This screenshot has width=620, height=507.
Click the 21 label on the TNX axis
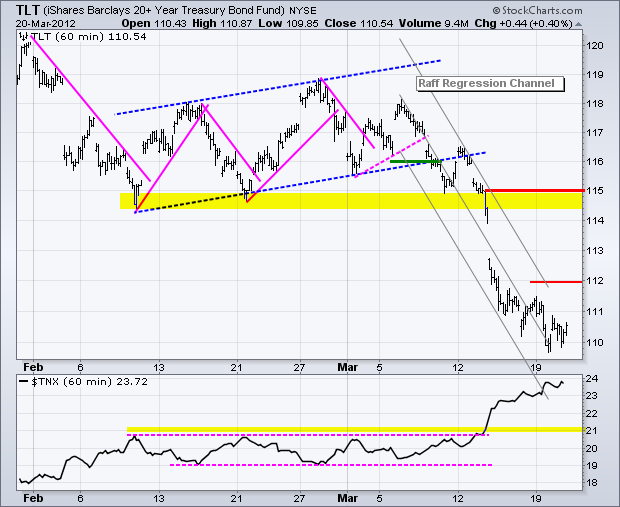592,431
